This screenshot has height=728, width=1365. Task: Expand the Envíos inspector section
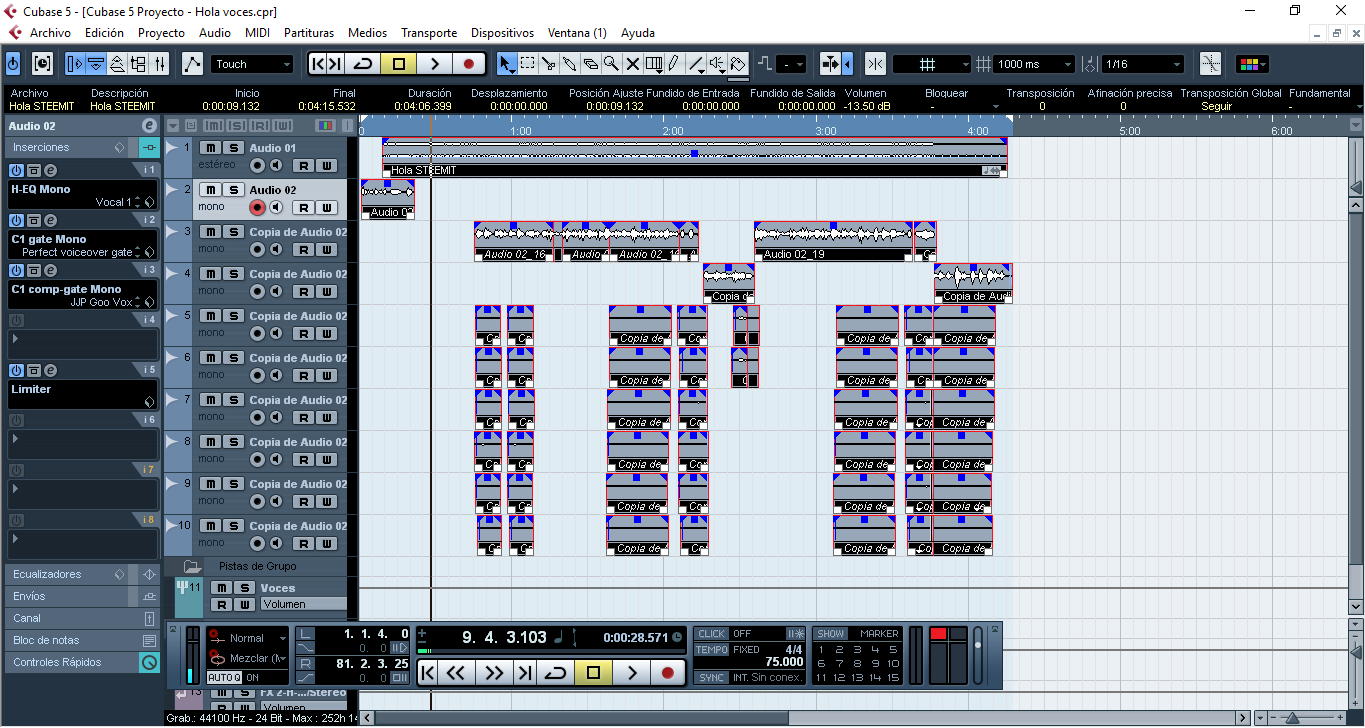[82, 597]
